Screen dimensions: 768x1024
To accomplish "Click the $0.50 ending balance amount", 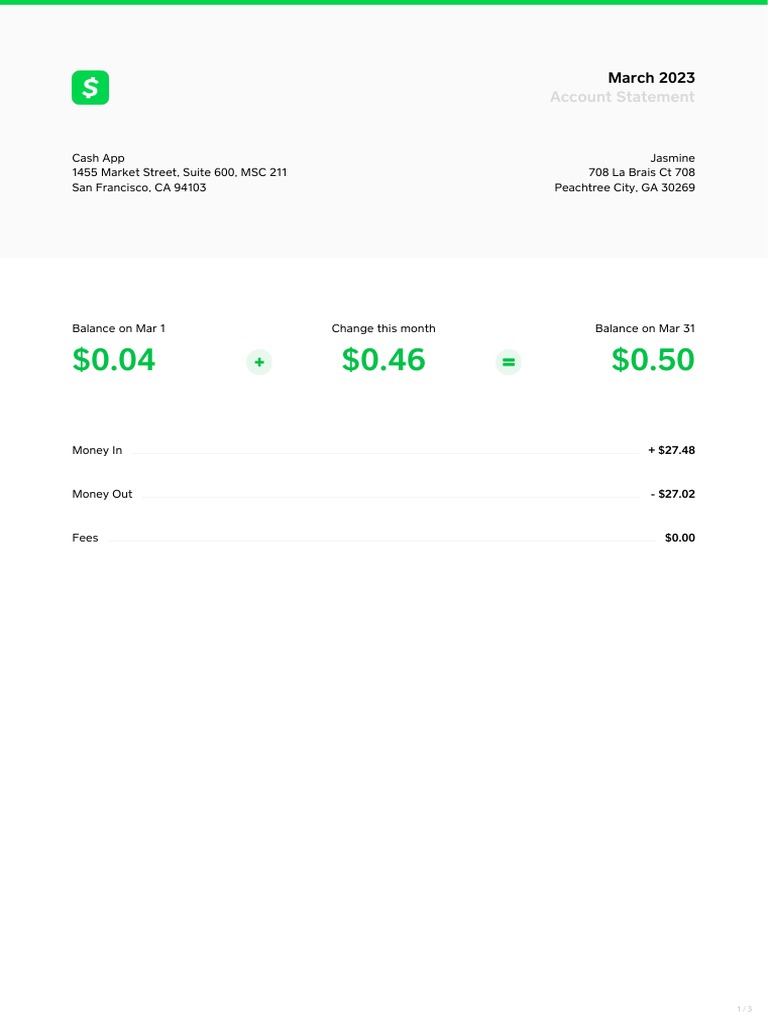I will click(x=653, y=360).
